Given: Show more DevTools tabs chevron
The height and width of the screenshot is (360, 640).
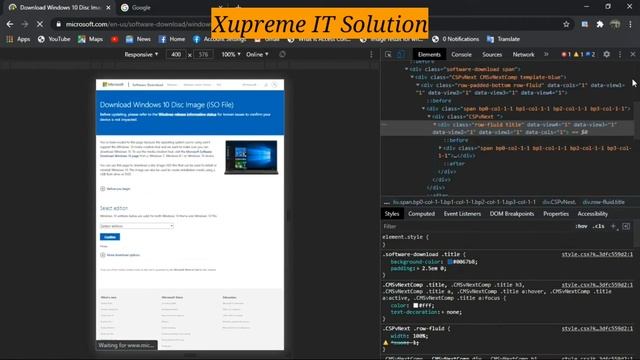Looking at the screenshot, I should [546, 54].
